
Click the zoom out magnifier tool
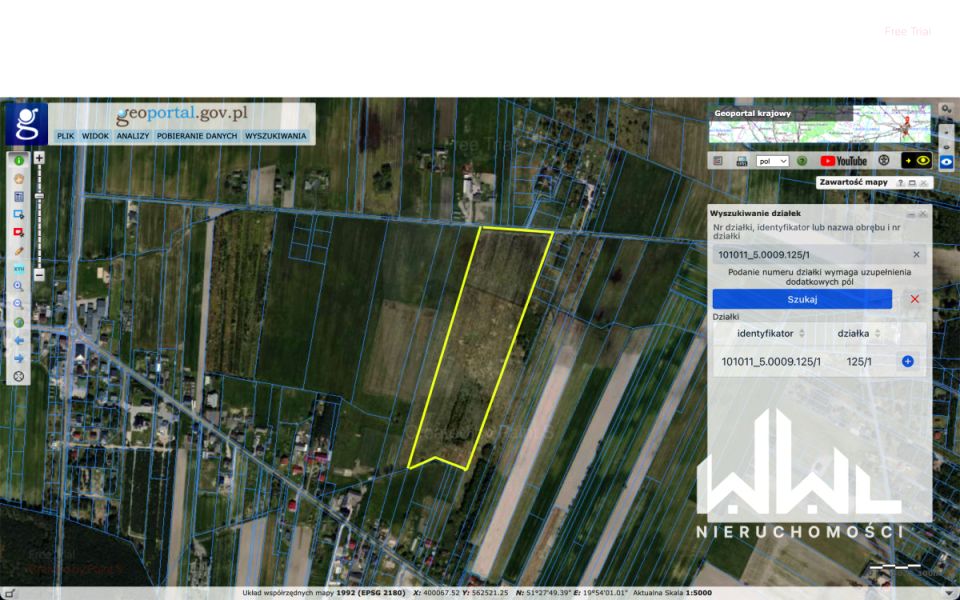coord(18,304)
